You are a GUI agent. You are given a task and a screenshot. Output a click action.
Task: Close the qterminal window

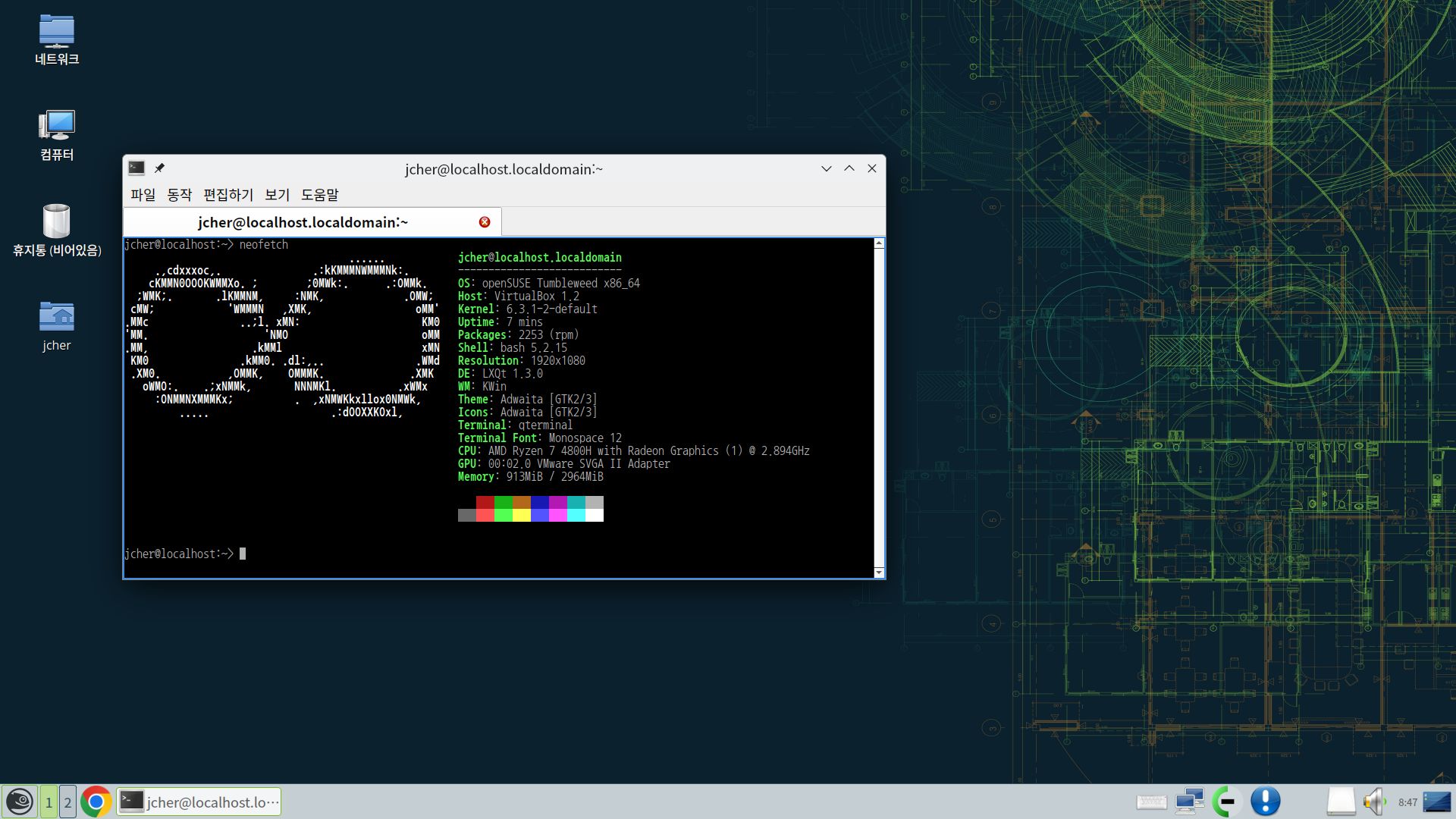[x=872, y=168]
